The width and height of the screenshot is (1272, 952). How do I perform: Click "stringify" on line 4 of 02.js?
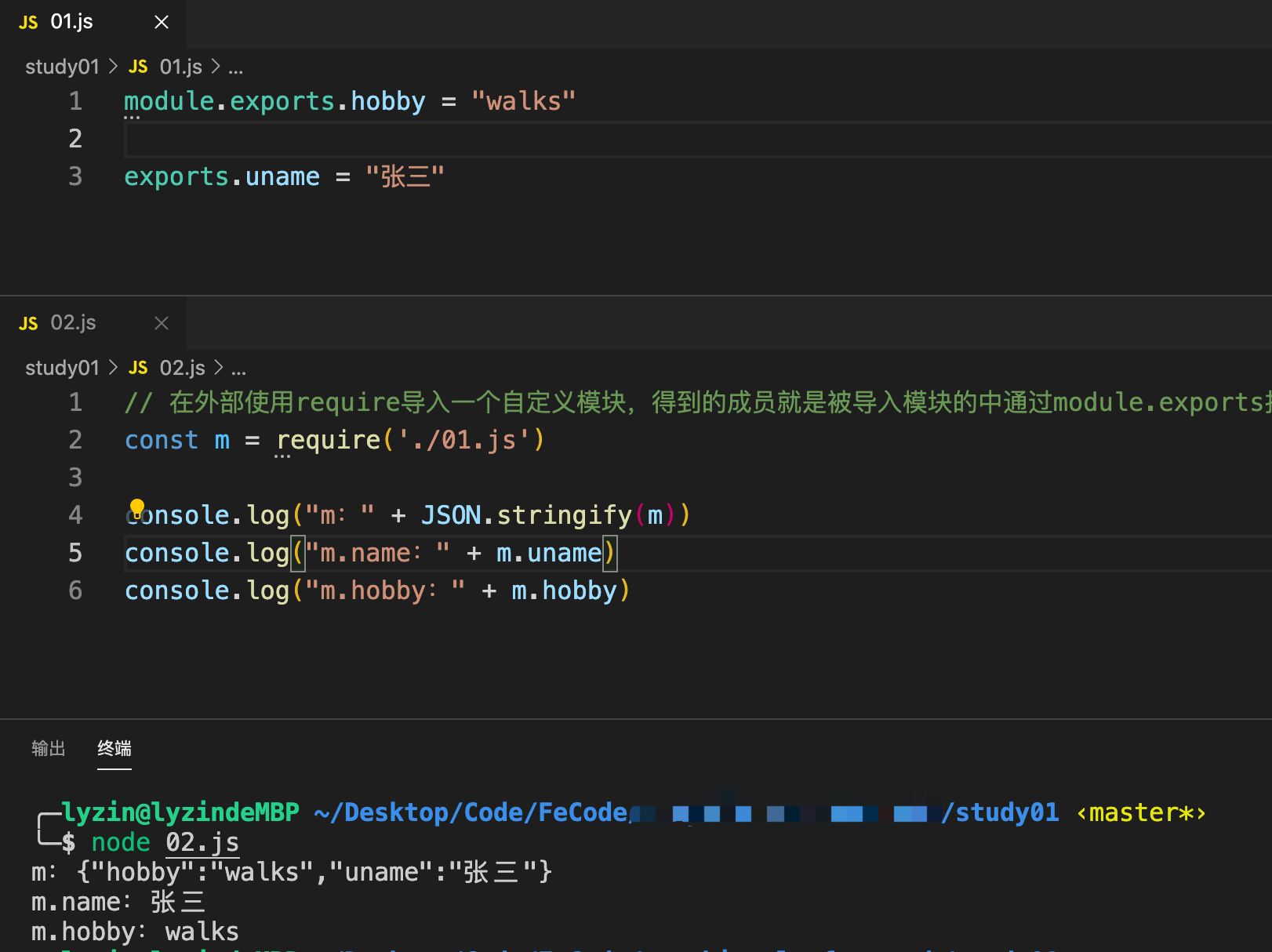click(x=565, y=515)
